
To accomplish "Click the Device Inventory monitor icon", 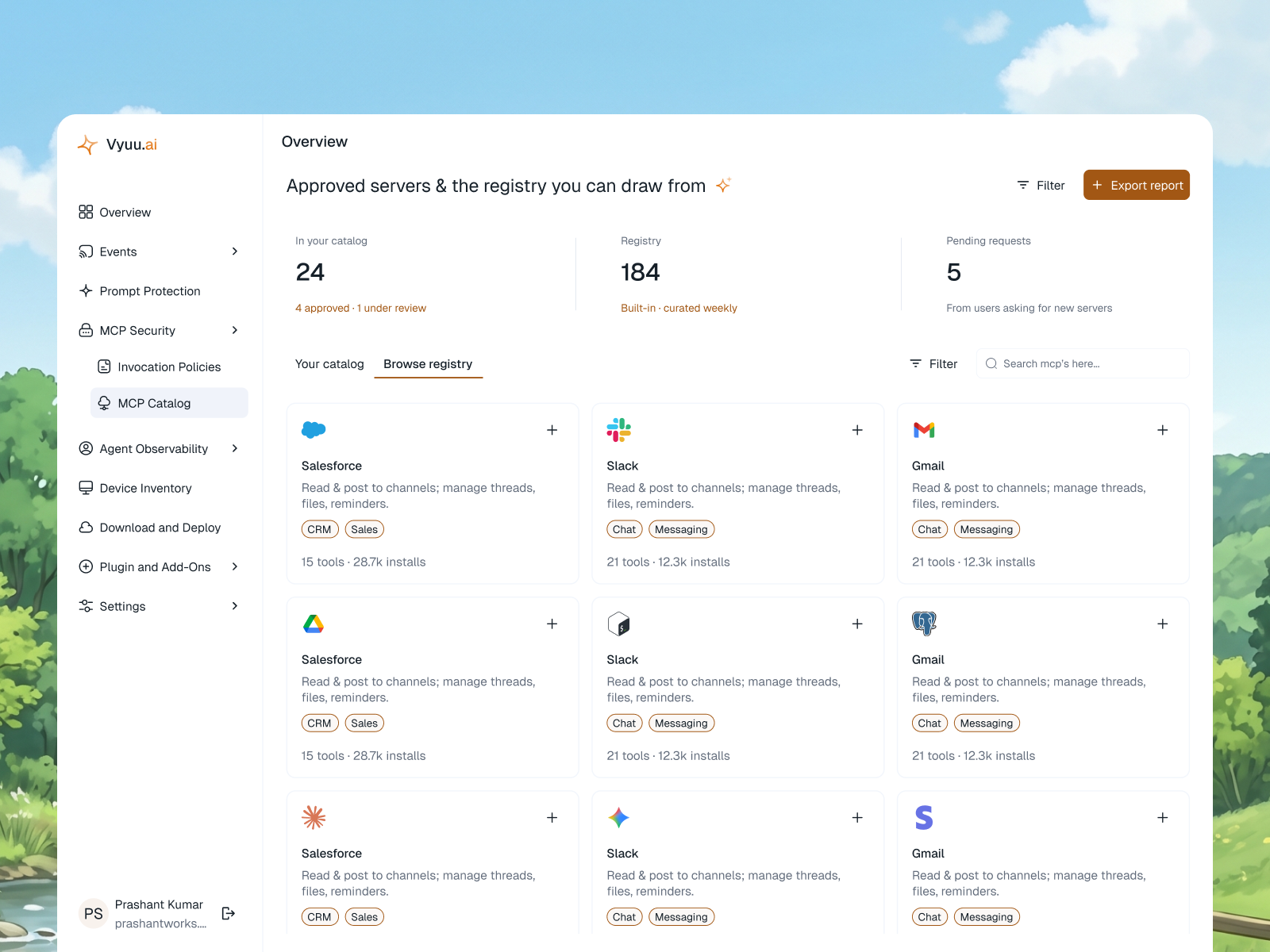I will point(86,488).
